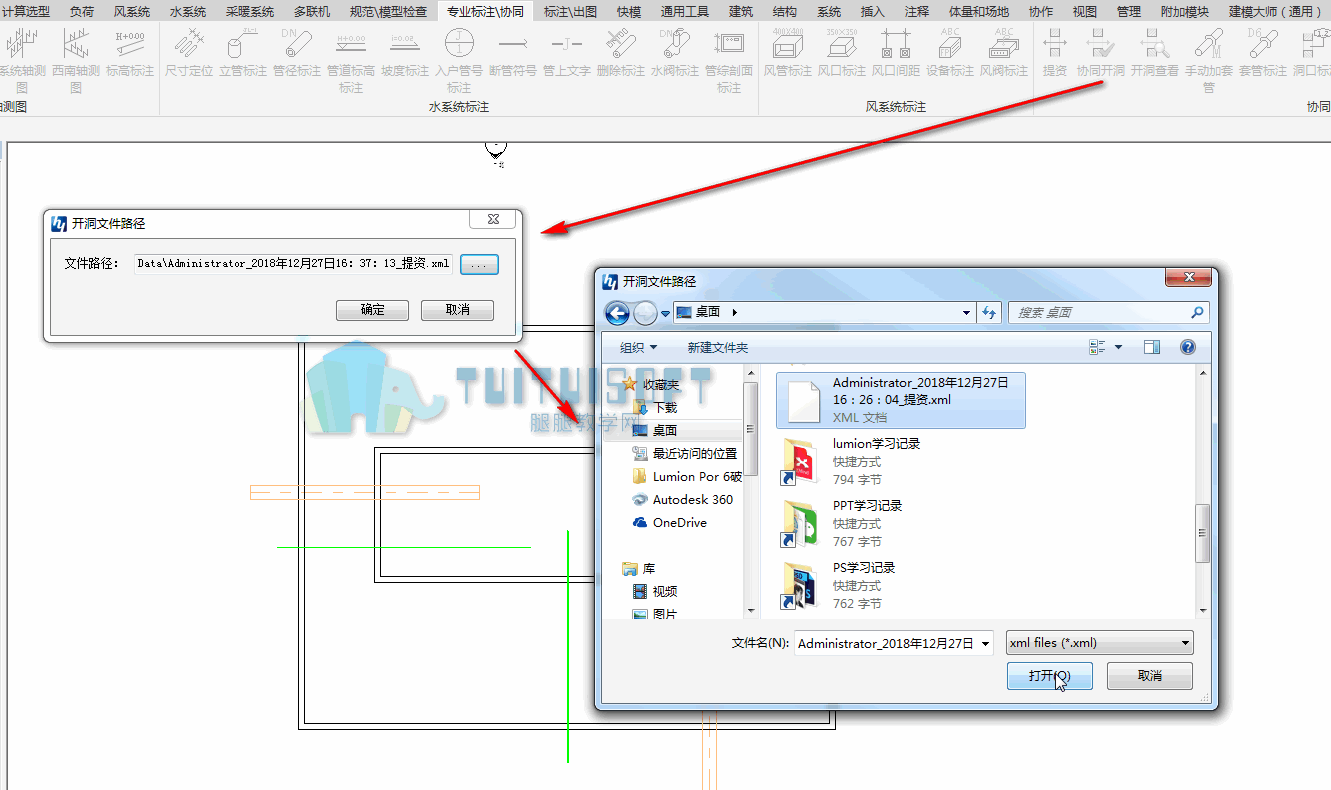This screenshot has height=790, width=1331.
Task: Expand the 文件名 combo box arrow
Action: pos(985,644)
